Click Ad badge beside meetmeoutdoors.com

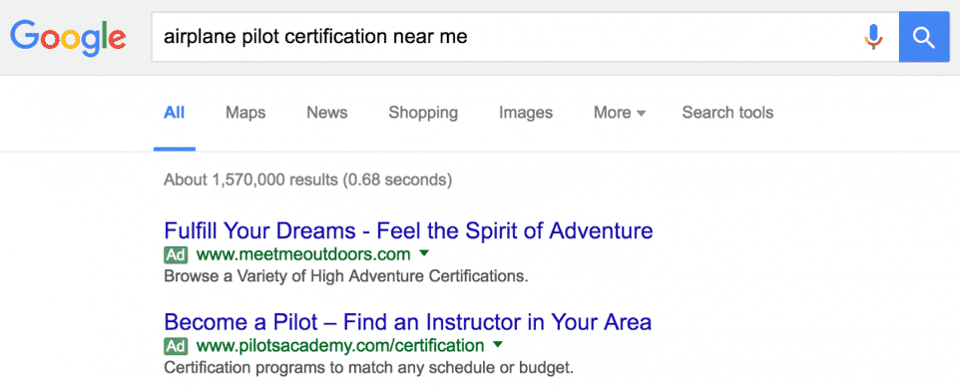176,254
